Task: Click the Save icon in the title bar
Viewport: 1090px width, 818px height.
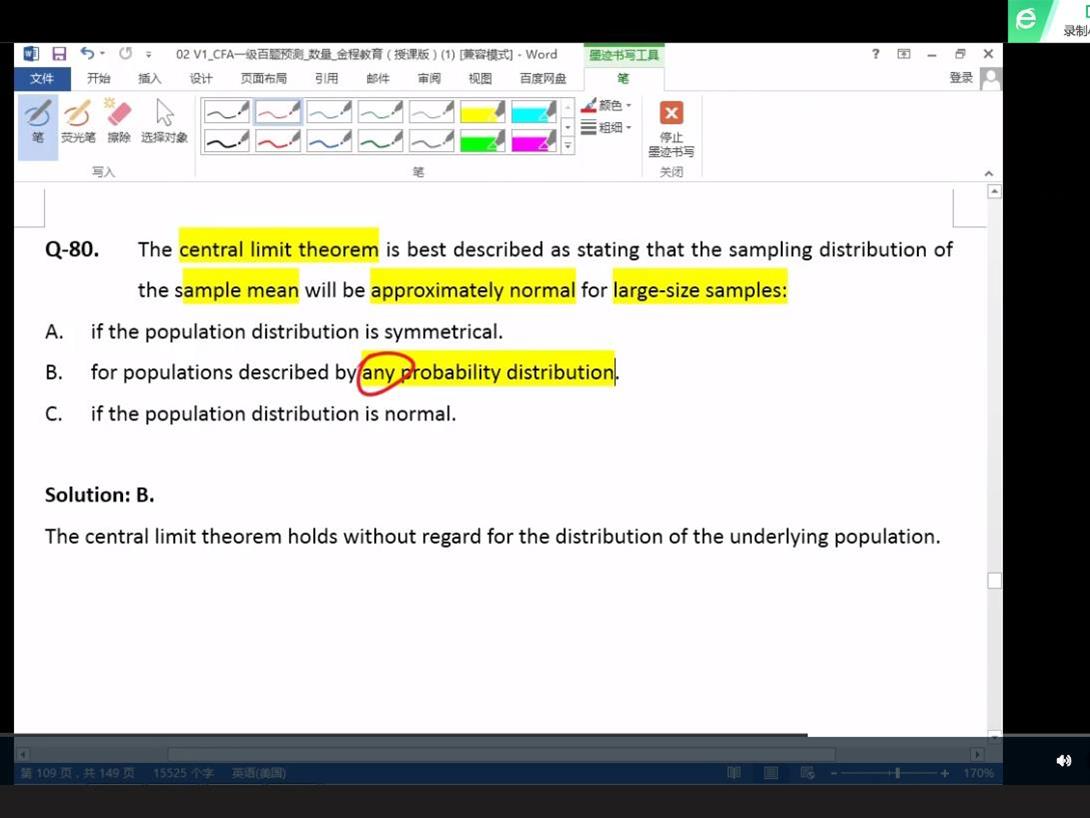Action: 59,54
